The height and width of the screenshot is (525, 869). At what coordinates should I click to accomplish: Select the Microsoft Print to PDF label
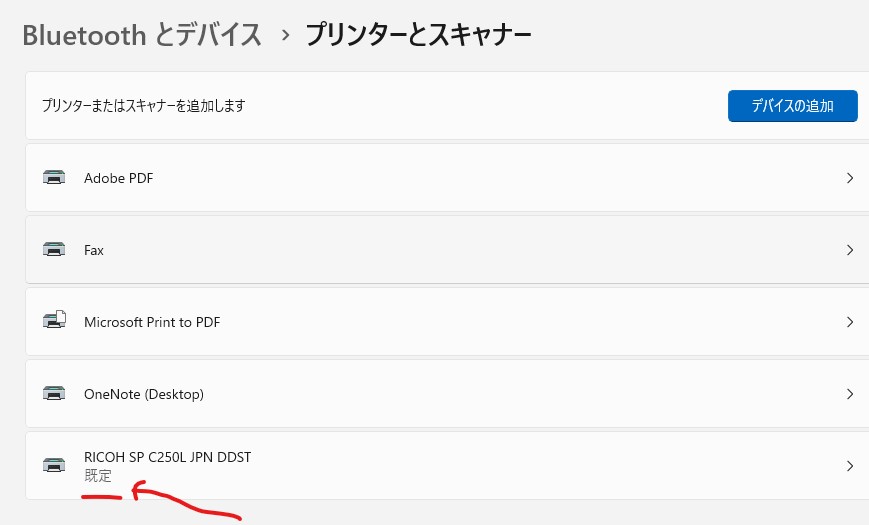coord(152,322)
